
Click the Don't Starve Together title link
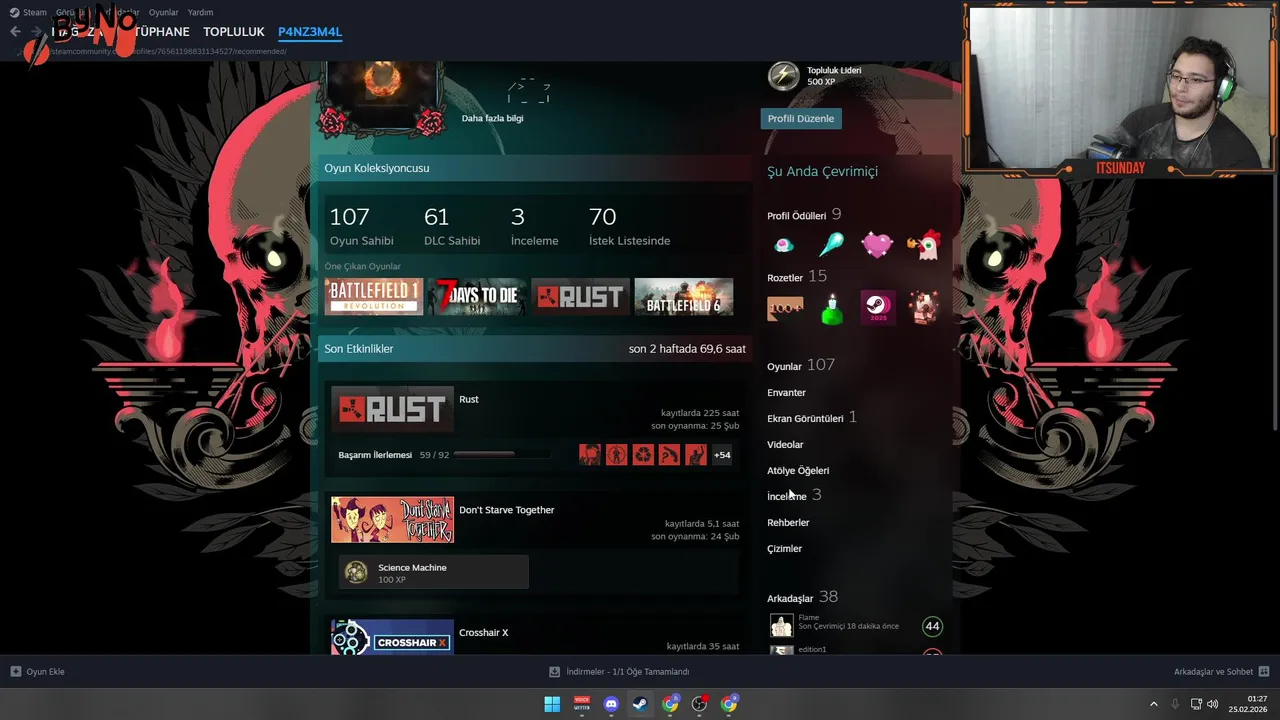pyautogui.click(x=506, y=510)
